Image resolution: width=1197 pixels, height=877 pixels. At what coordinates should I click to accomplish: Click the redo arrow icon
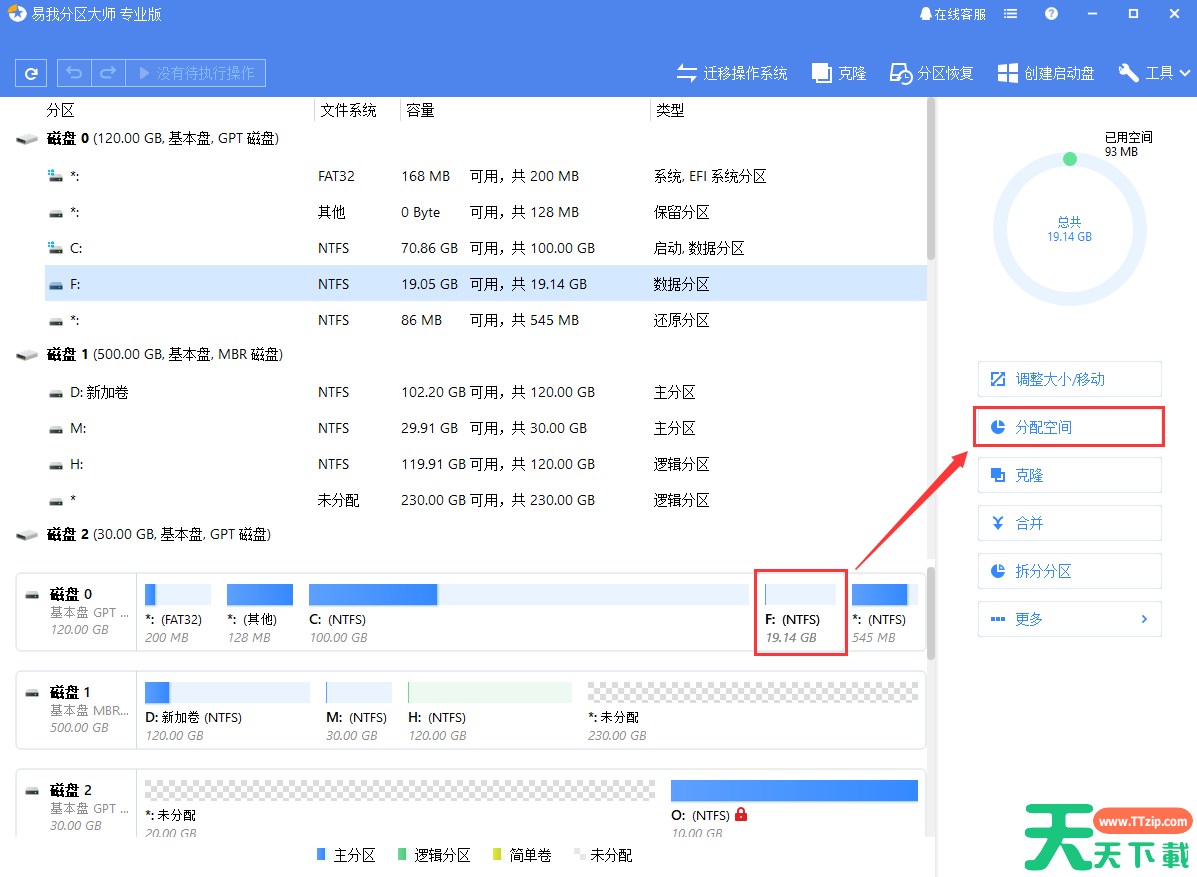108,73
